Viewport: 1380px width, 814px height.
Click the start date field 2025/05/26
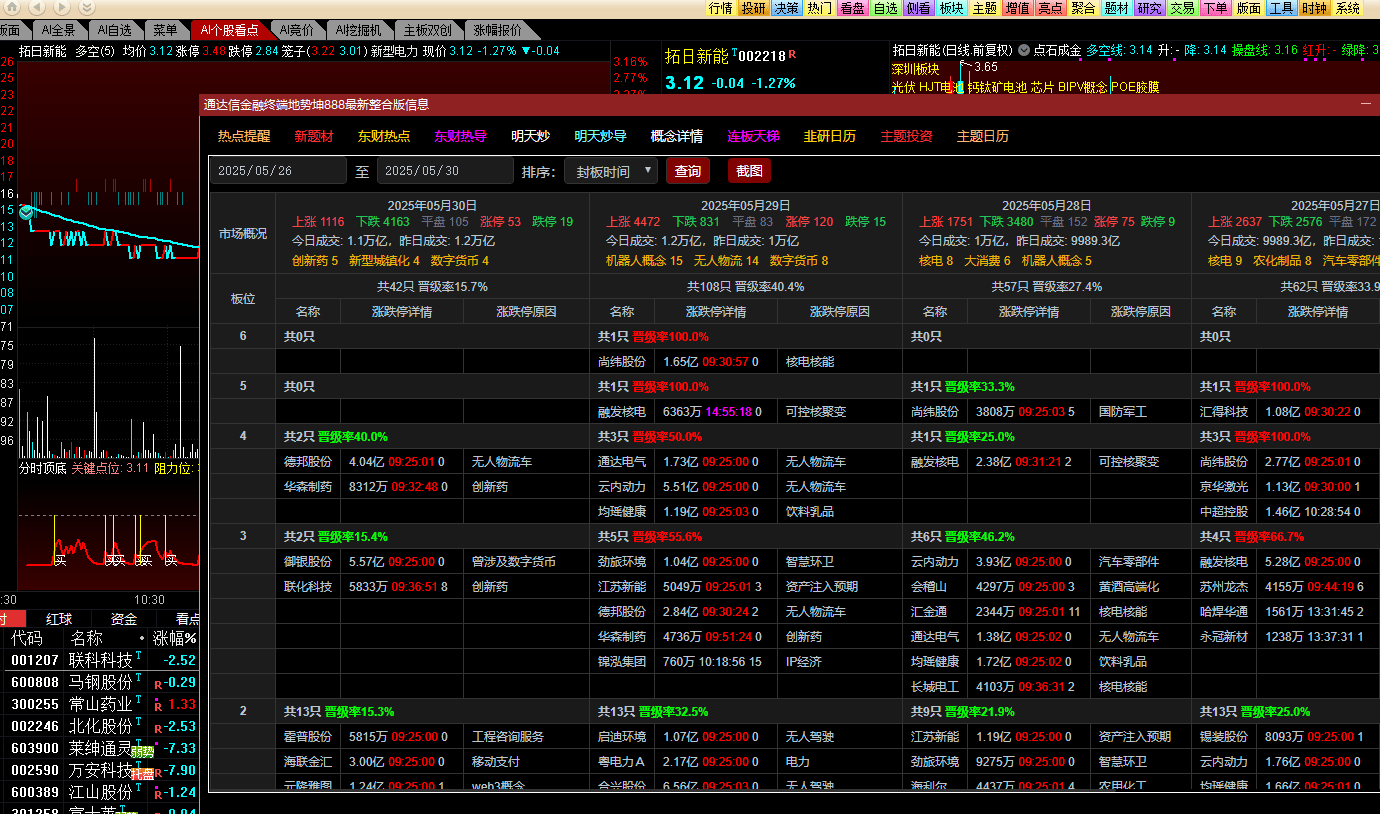[277, 171]
